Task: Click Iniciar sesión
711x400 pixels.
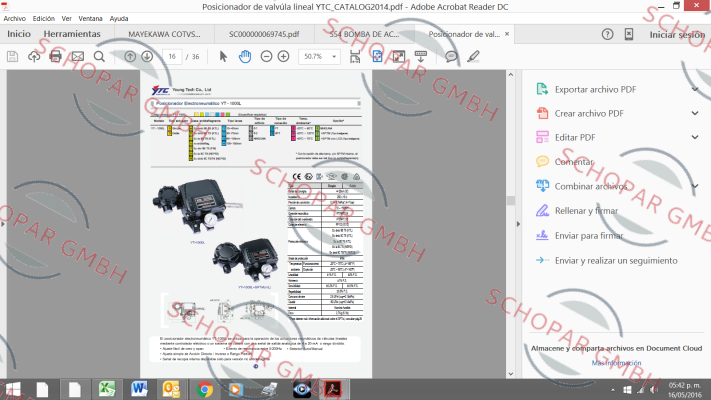Action: click(677, 35)
